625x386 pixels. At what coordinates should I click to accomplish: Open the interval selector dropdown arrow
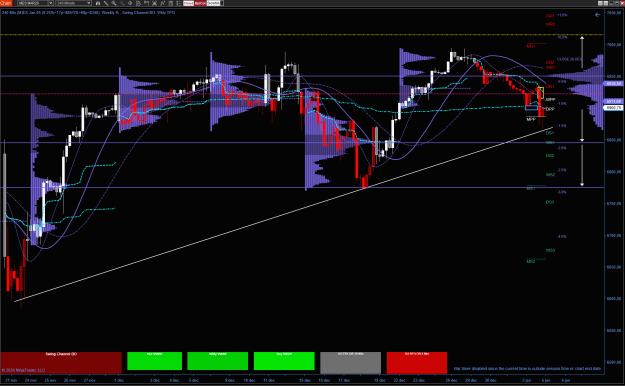click(x=88, y=3)
